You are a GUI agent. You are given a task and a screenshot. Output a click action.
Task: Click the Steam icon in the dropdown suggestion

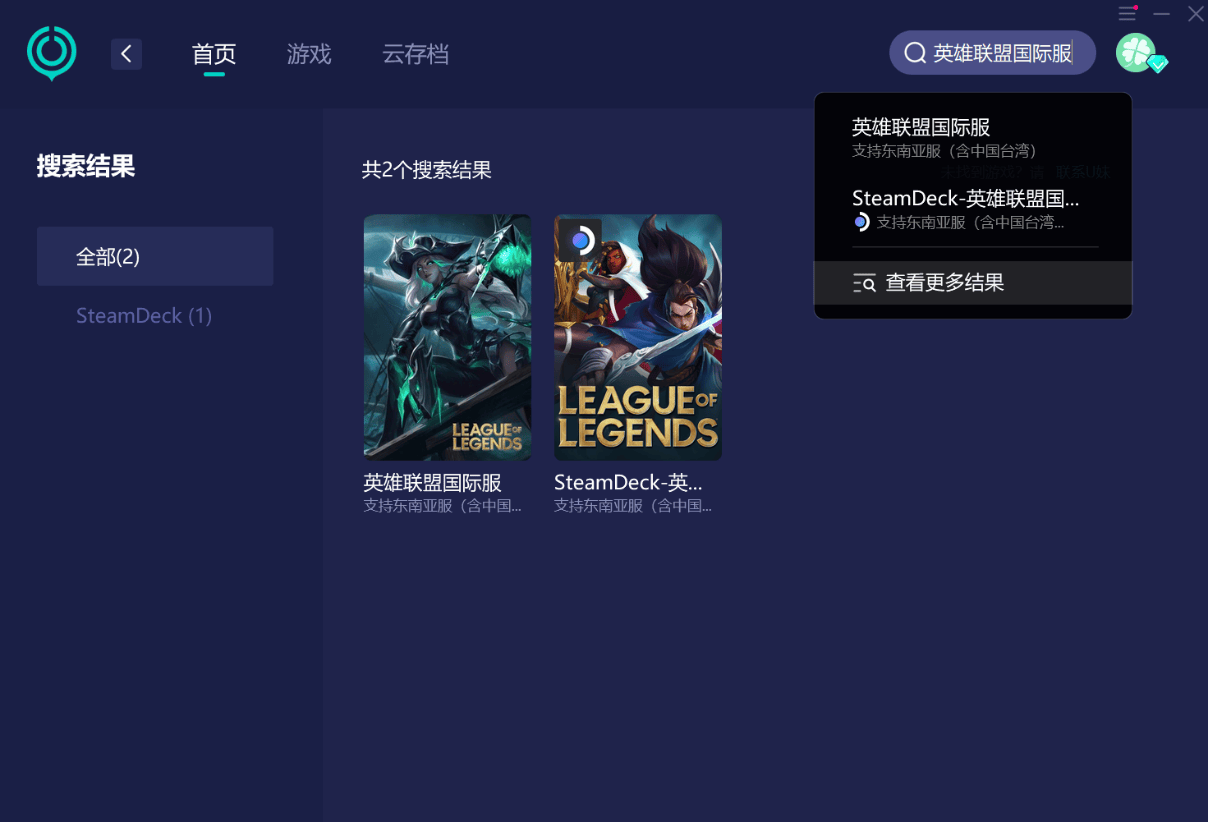coord(861,222)
